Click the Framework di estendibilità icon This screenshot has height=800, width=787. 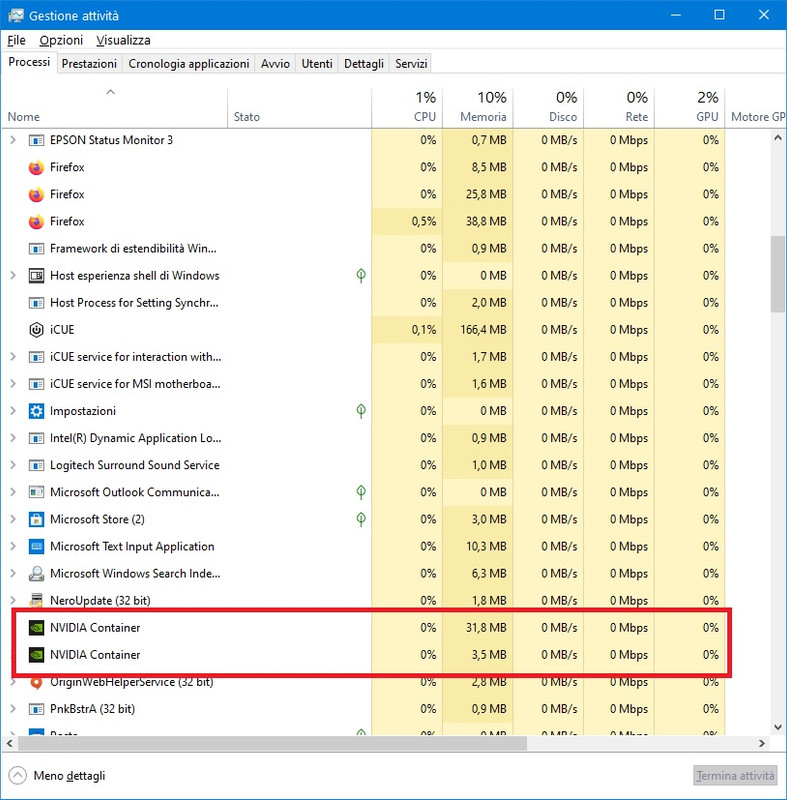click(36, 248)
